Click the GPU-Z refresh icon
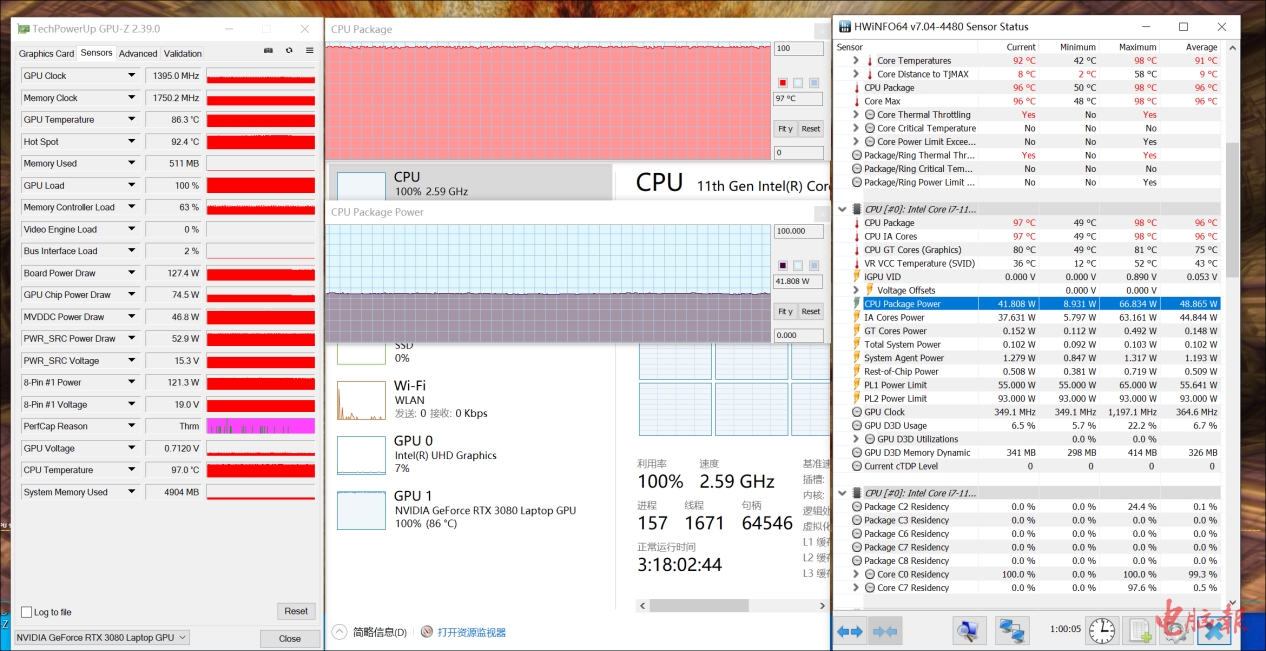This screenshot has width=1266, height=651. point(289,51)
